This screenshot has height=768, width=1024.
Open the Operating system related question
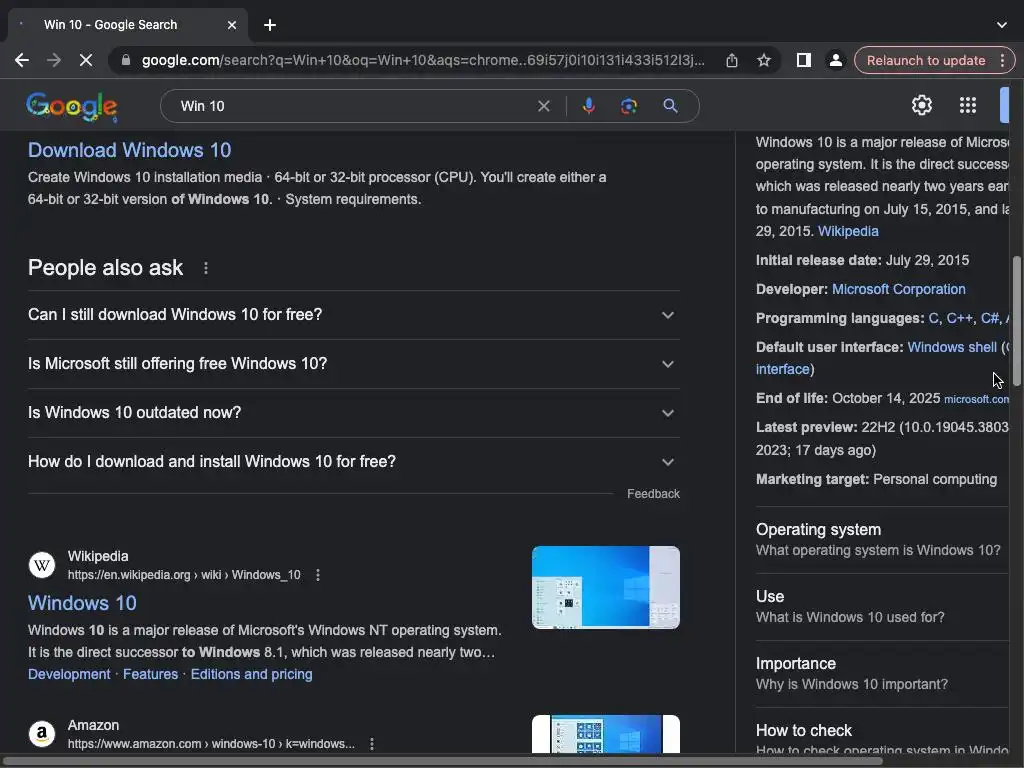pyautogui.click(x=882, y=539)
